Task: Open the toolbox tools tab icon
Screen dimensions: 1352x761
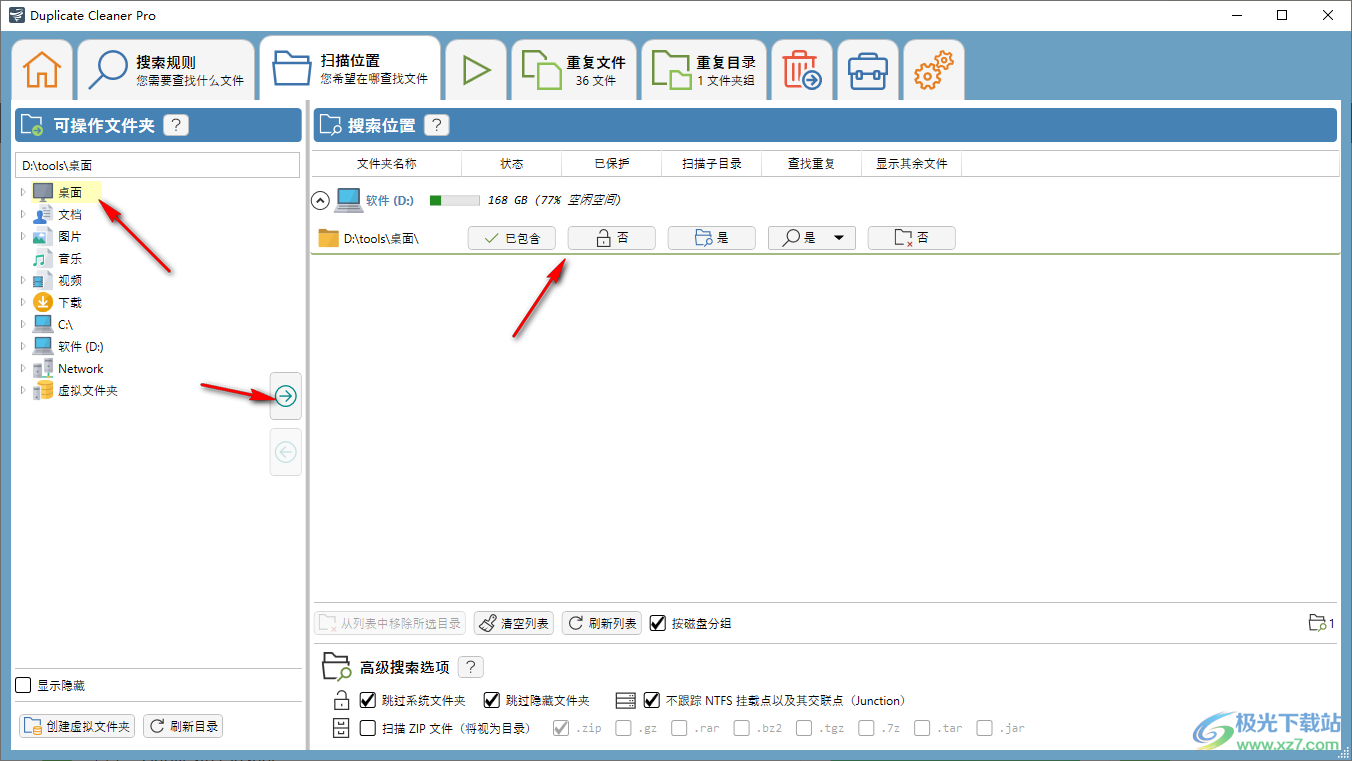Action: pyautogui.click(x=868, y=70)
